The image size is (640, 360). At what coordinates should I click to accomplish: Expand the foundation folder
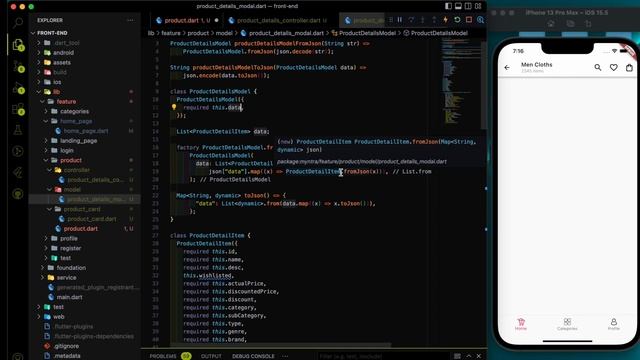click(x=71, y=268)
